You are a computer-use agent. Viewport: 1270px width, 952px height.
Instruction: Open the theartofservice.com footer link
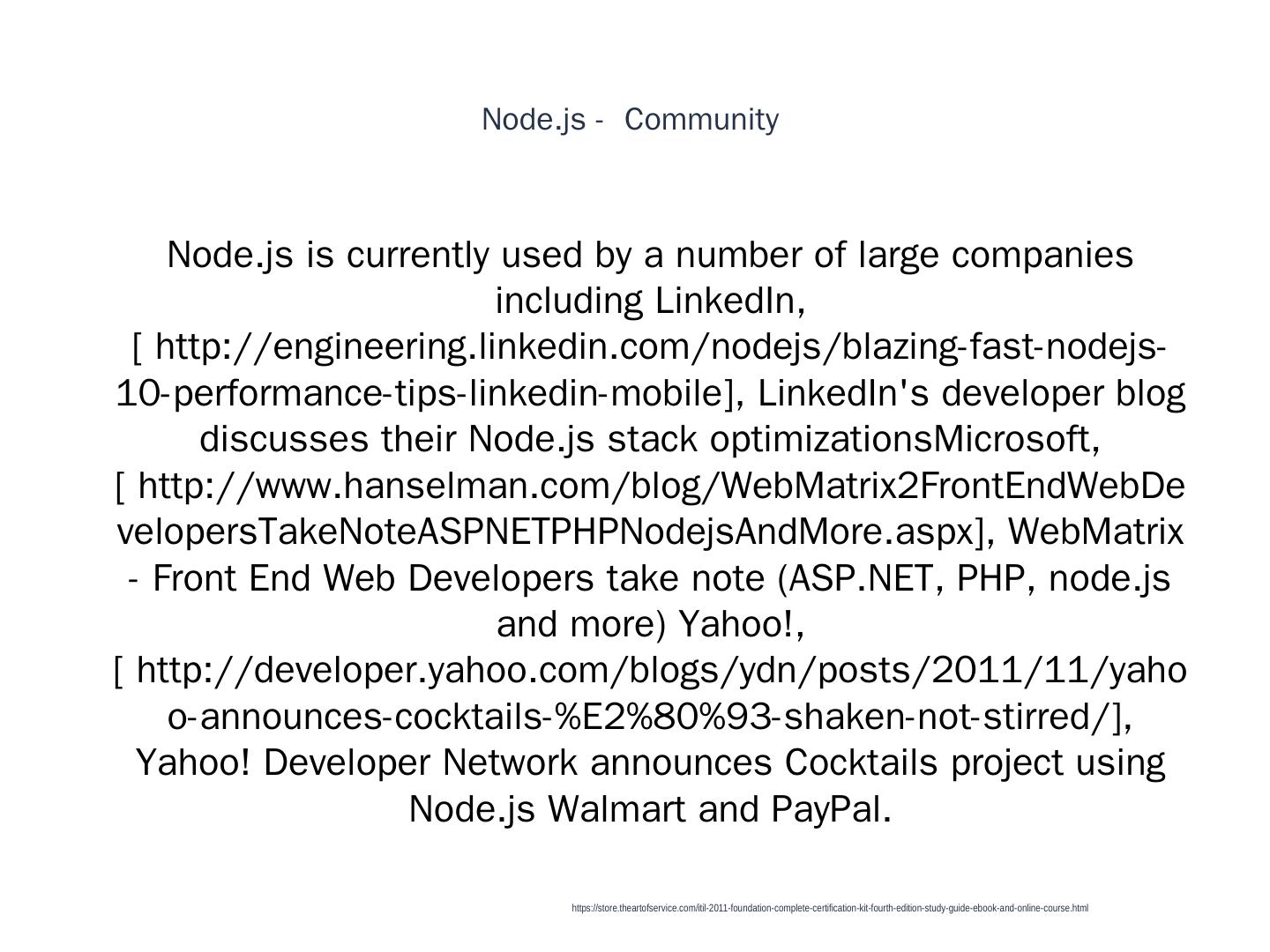(x=829, y=908)
